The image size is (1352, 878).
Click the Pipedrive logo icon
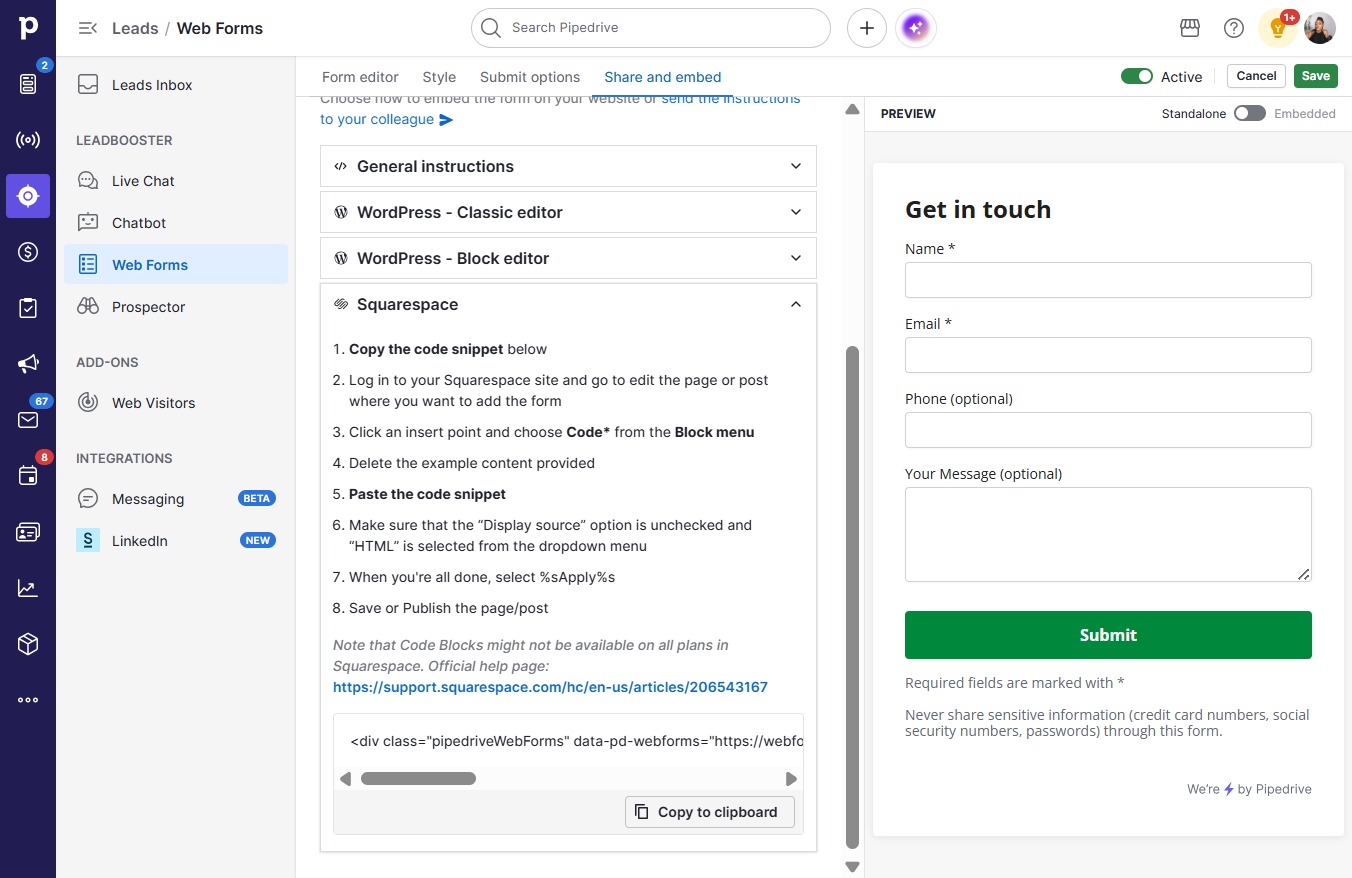point(28,28)
